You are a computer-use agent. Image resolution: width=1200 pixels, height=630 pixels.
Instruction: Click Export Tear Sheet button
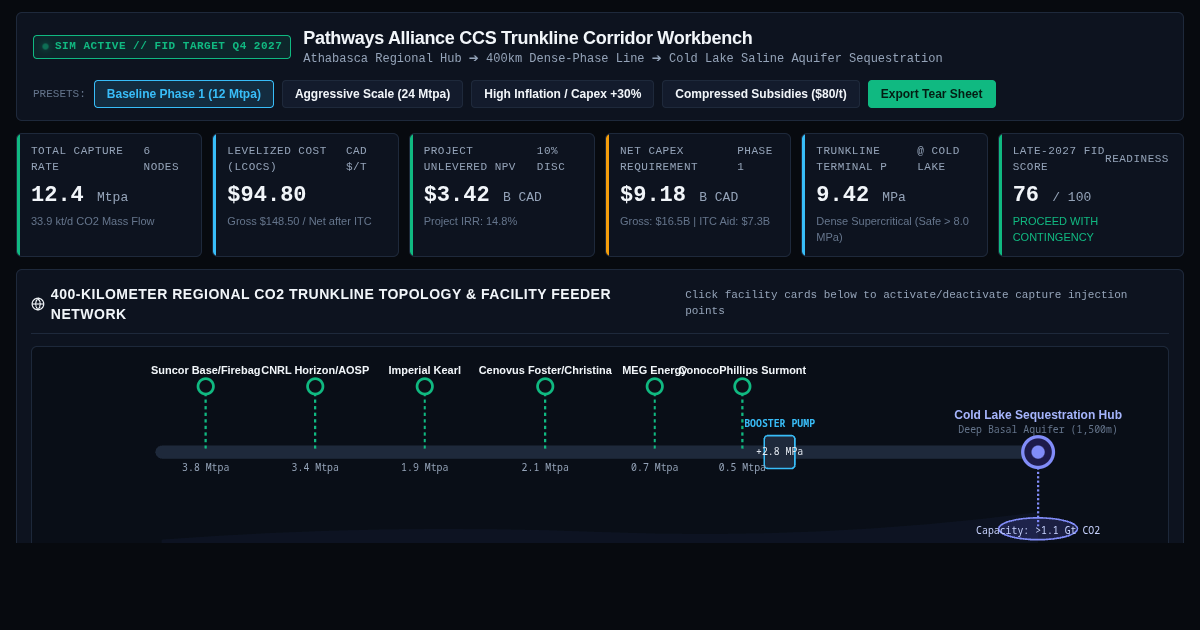(x=932, y=94)
